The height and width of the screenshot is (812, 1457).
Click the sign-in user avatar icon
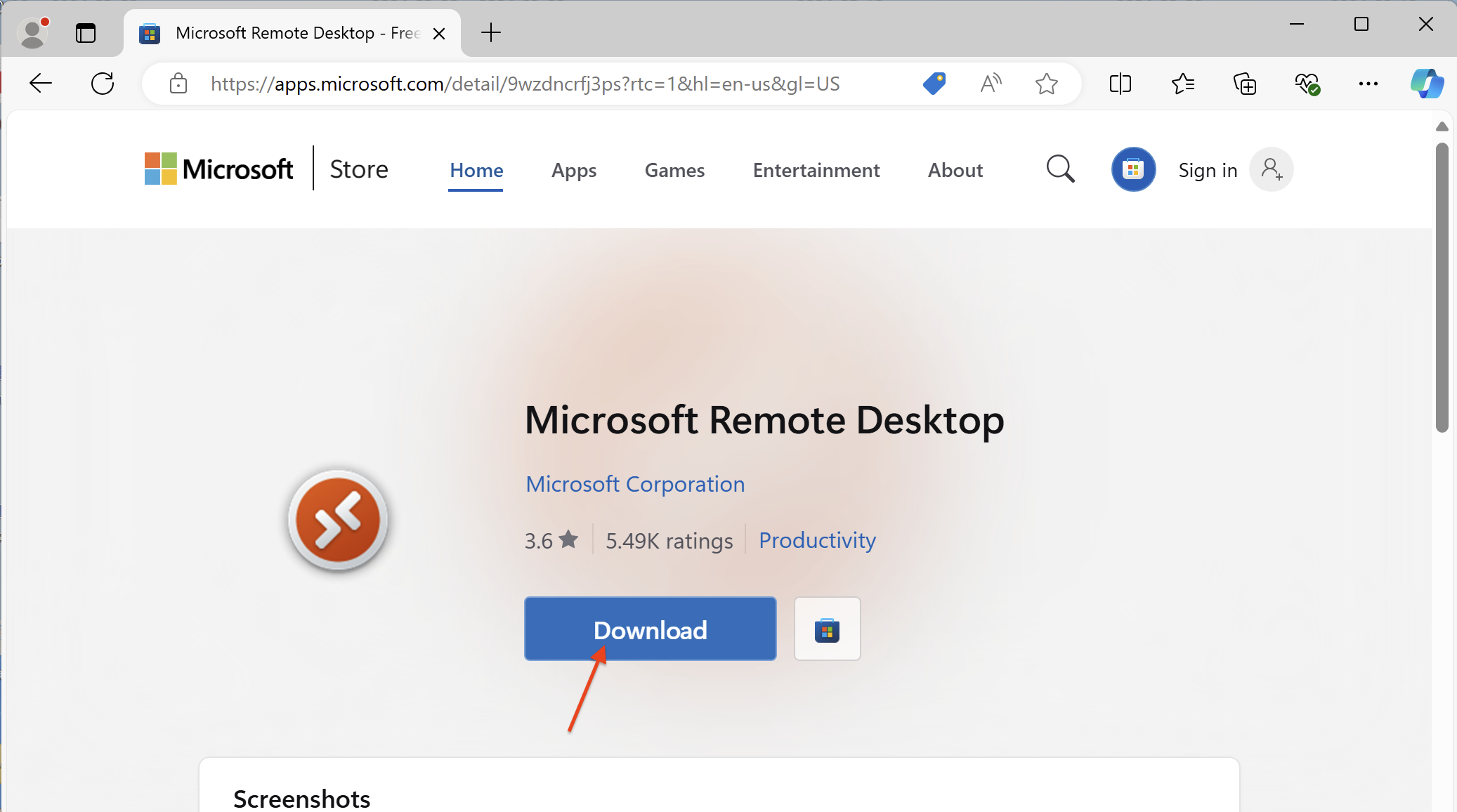tap(1271, 169)
